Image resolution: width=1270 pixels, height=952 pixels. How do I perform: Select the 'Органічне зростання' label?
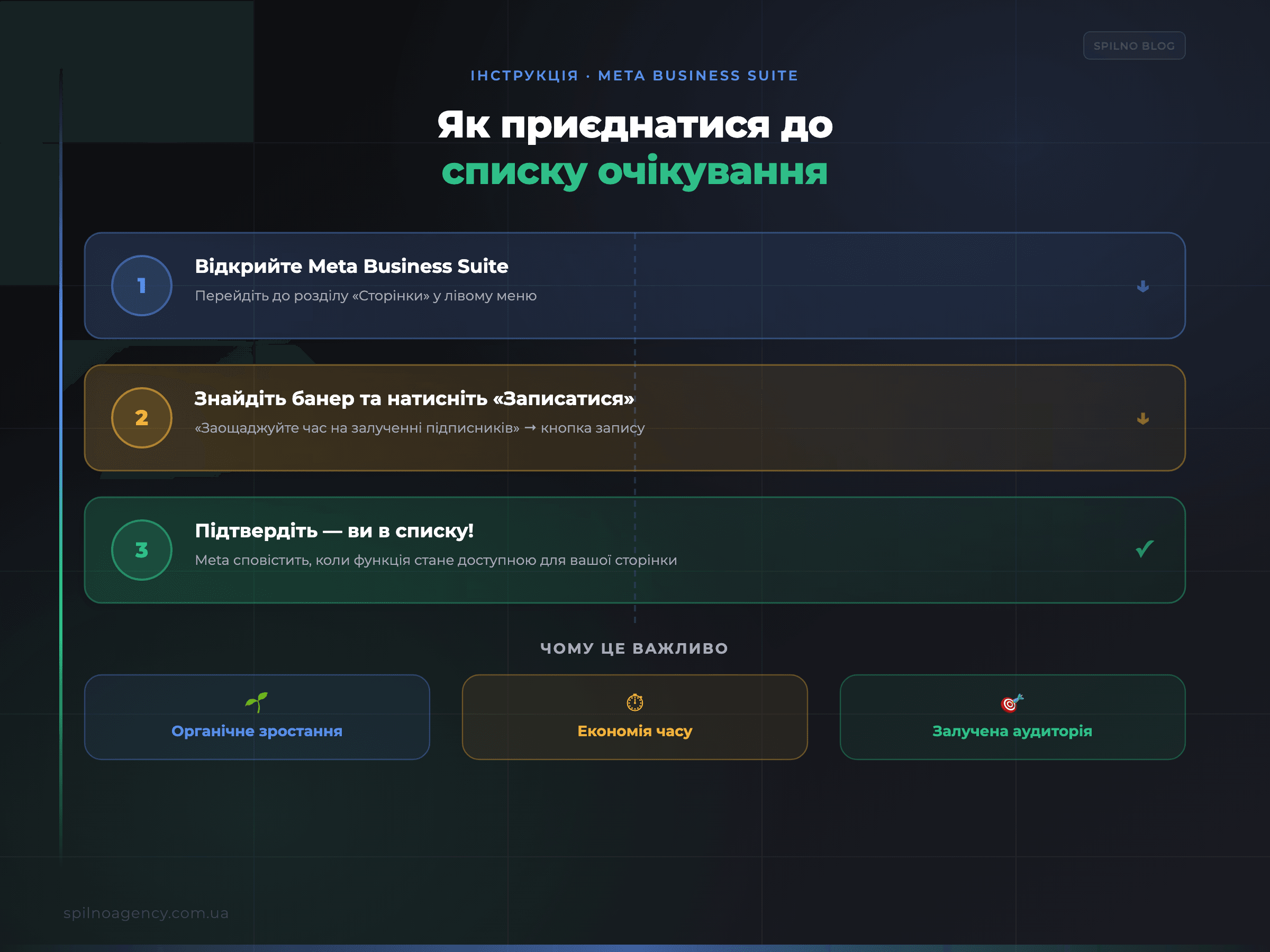(x=257, y=731)
